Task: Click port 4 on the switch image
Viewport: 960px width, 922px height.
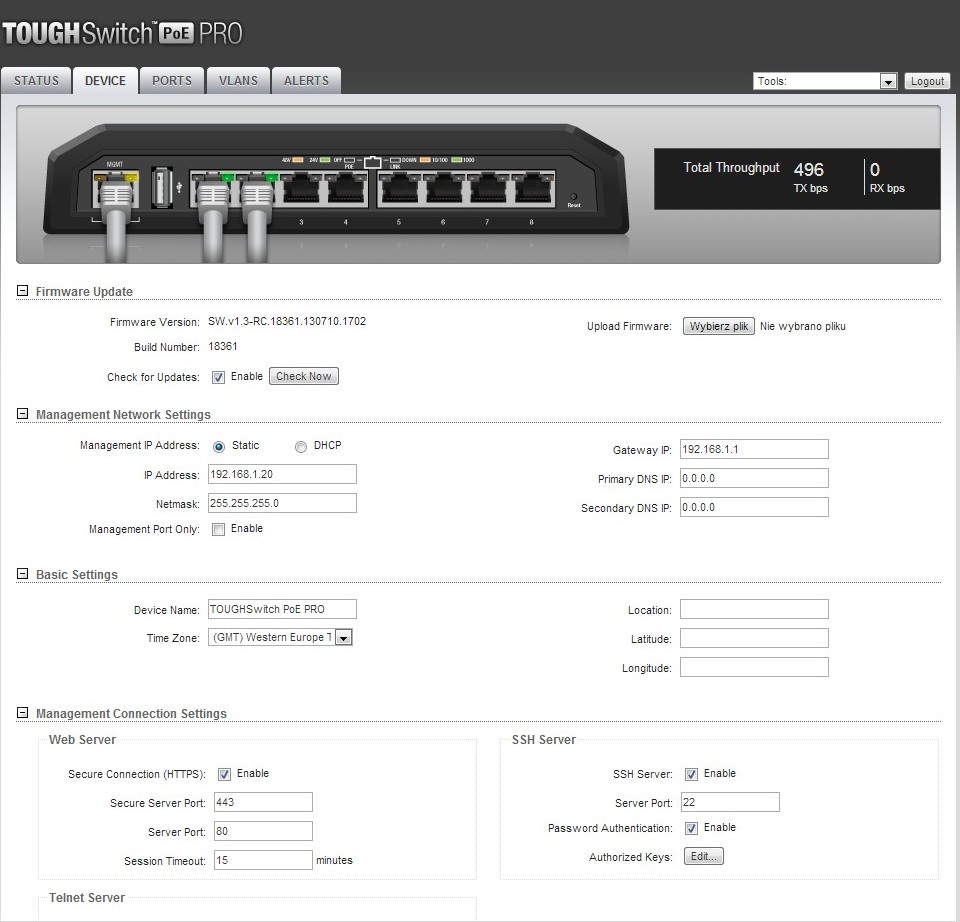Action: 345,190
